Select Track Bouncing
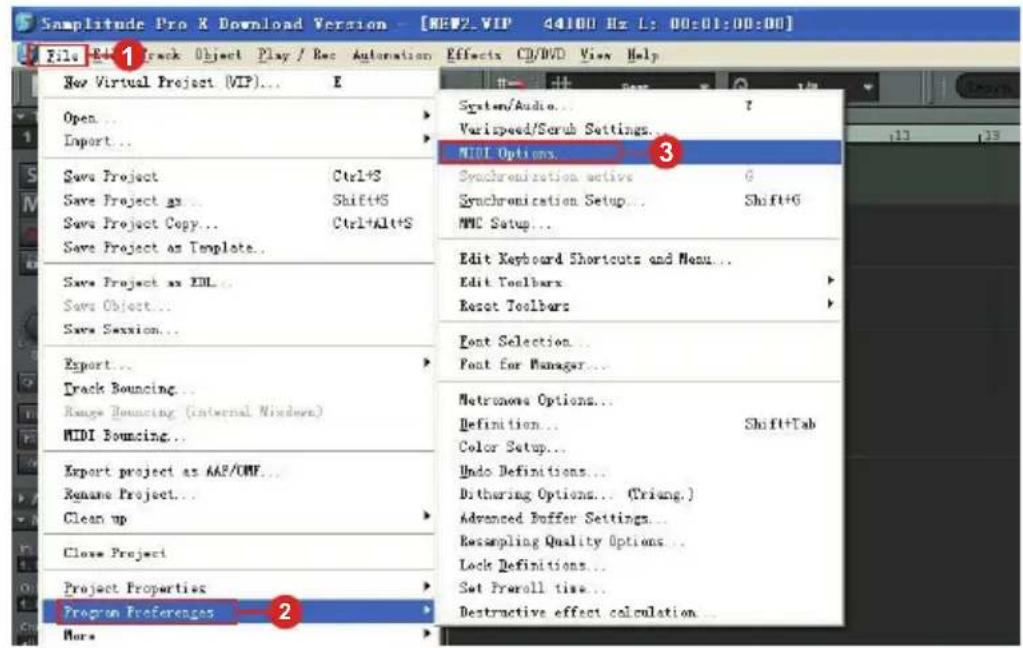Viewport: 1023px width, 648px height. tap(239, 389)
